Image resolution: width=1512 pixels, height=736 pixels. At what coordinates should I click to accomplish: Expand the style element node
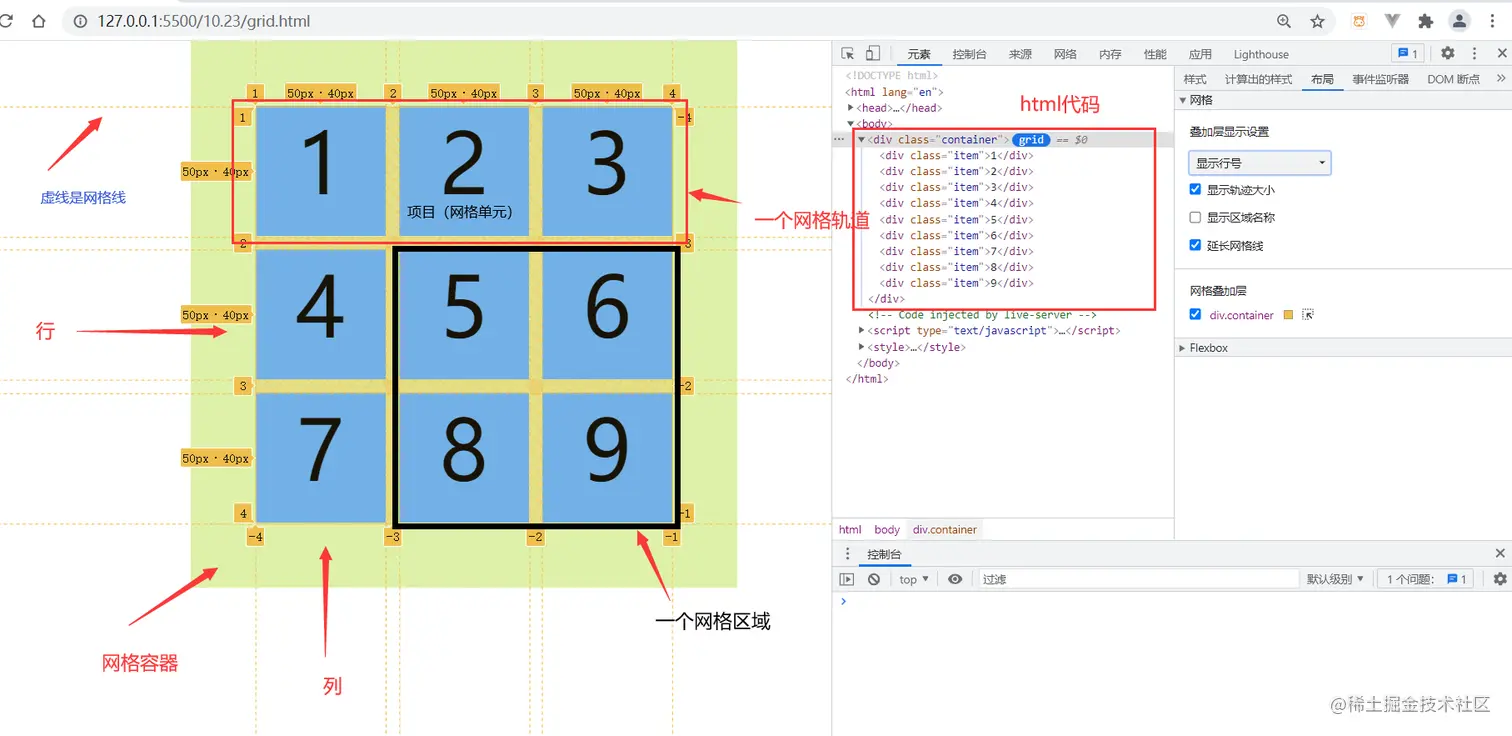pos(862,347)
